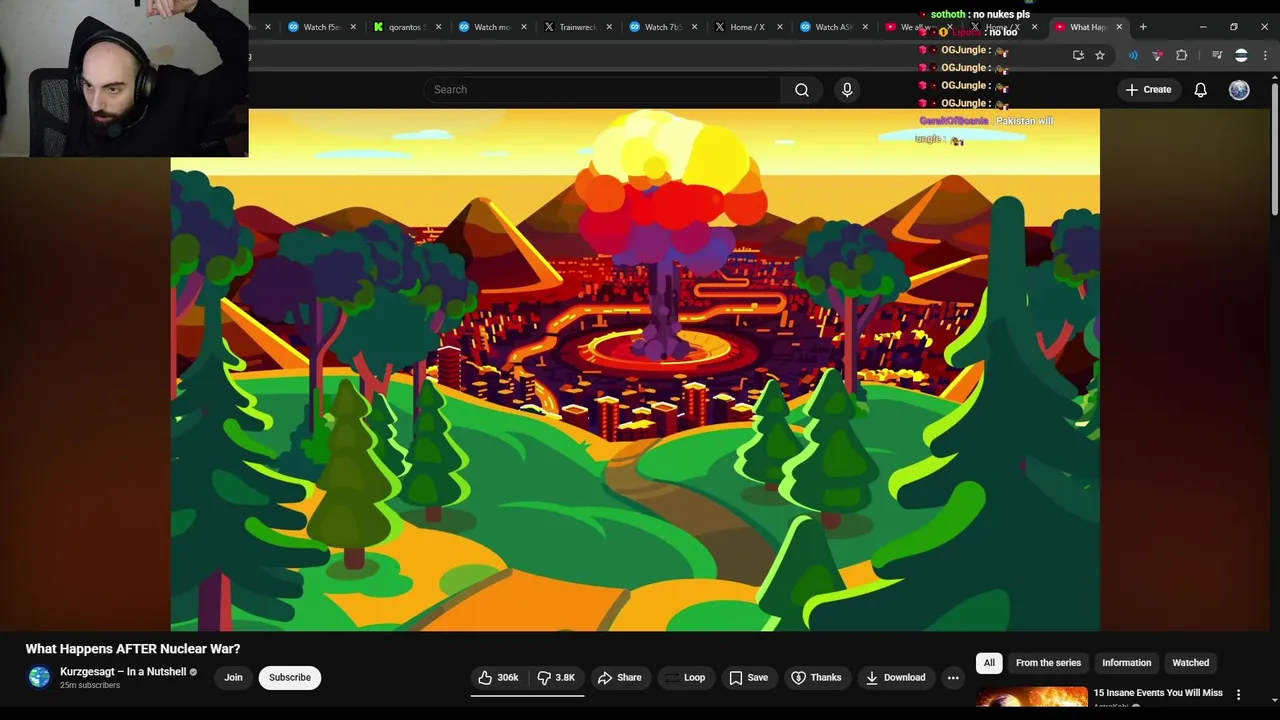Select the 'Watched' chip
Viewport: 1280px width, 720px height.
click(1190, 663)
